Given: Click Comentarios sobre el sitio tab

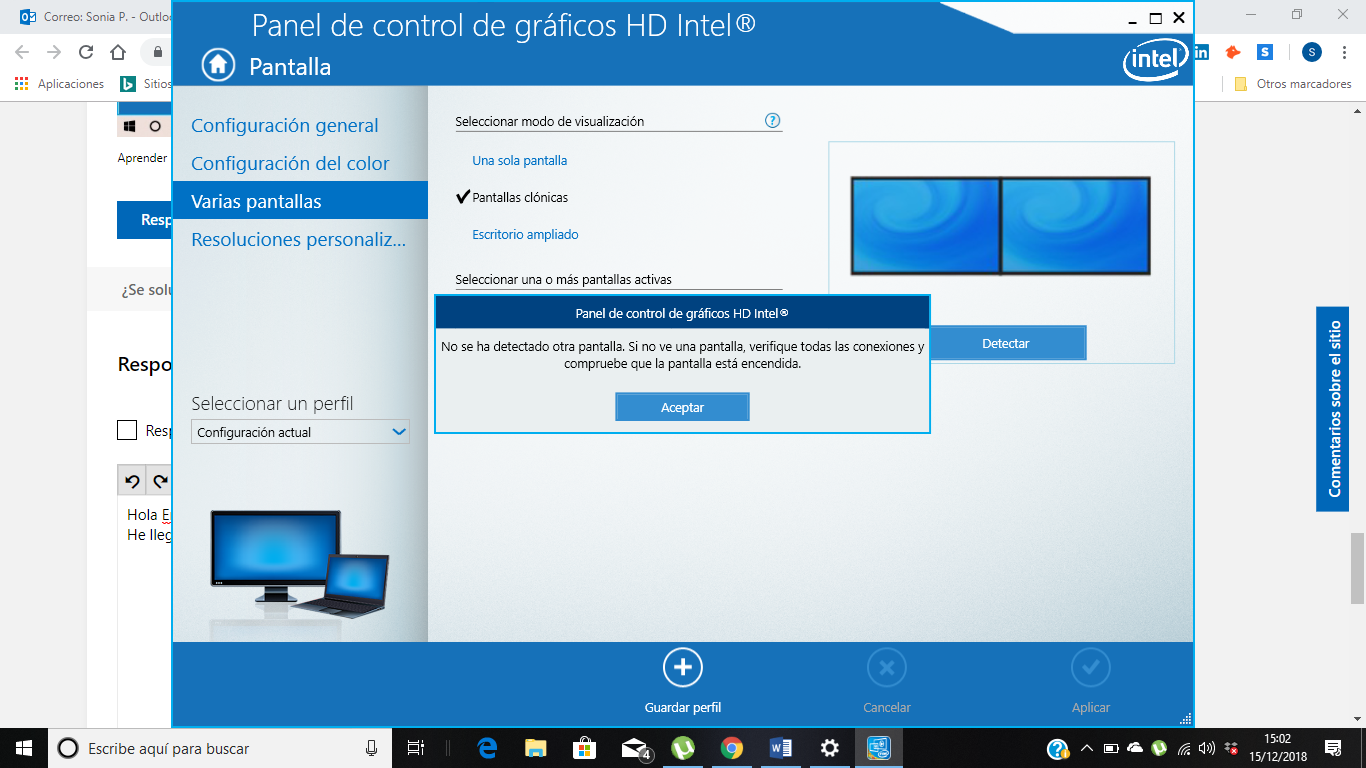Looking at the screenshot, I should pos(1333,408).
